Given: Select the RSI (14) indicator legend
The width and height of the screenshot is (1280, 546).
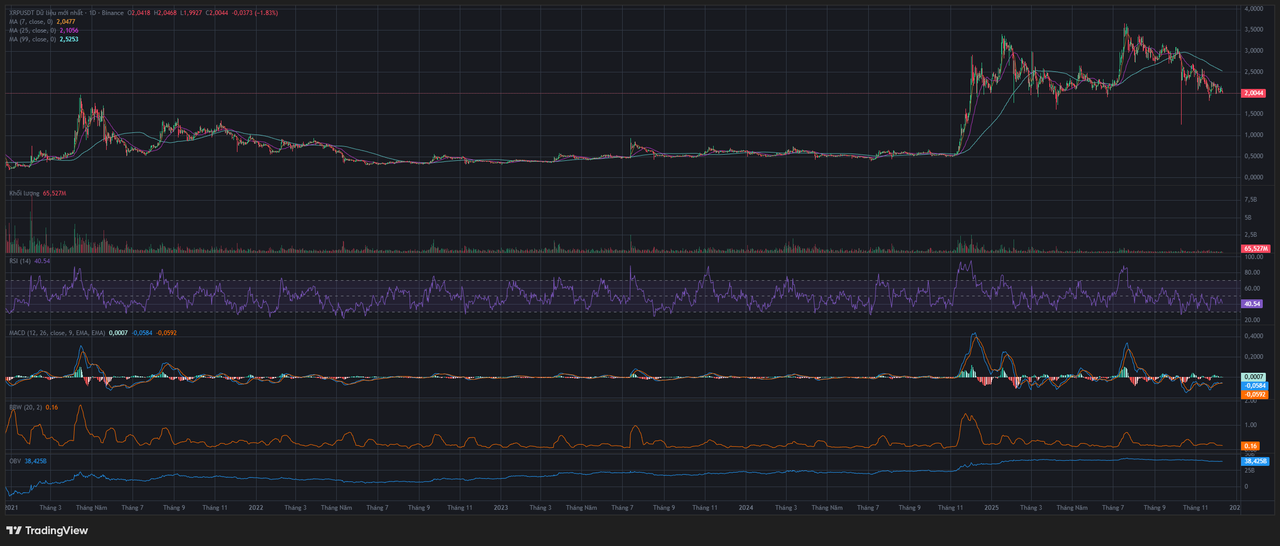Looking at the screenshot, I should click(x=20, y=261).
